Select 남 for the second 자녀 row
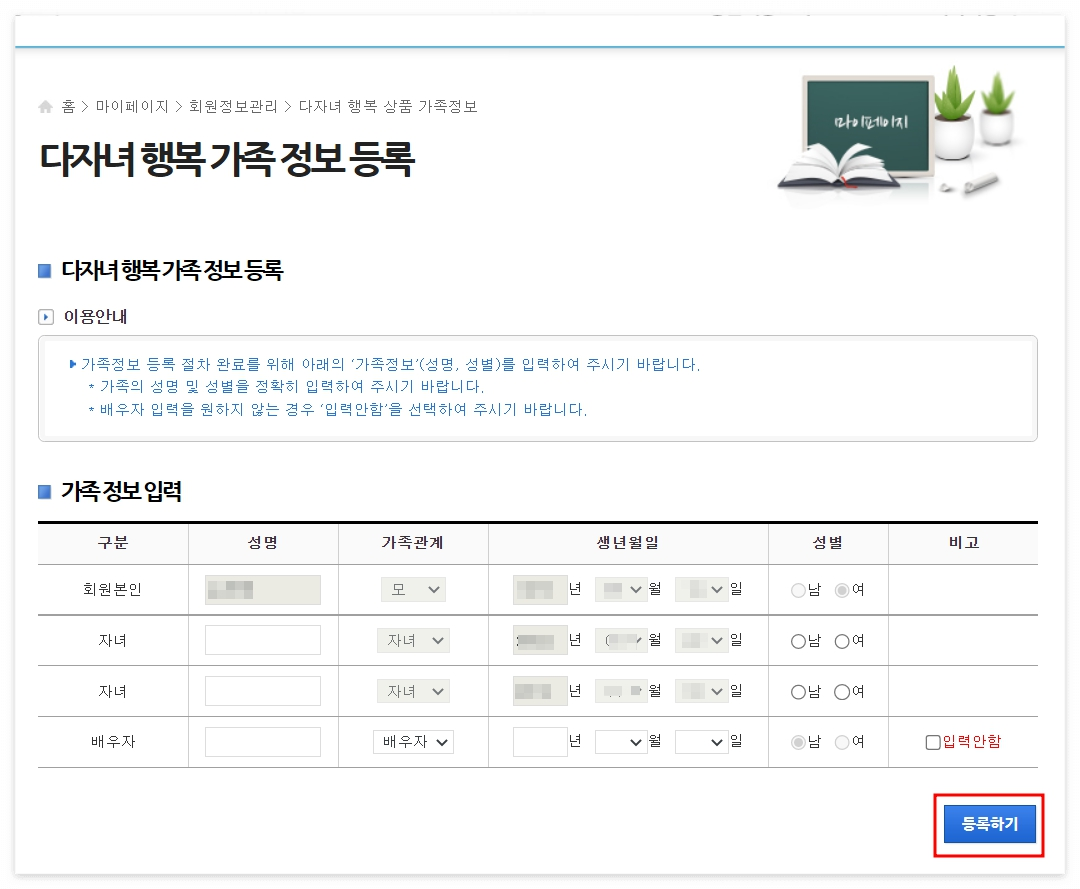This screenshot has width=1080, height=889. [798, 692]
